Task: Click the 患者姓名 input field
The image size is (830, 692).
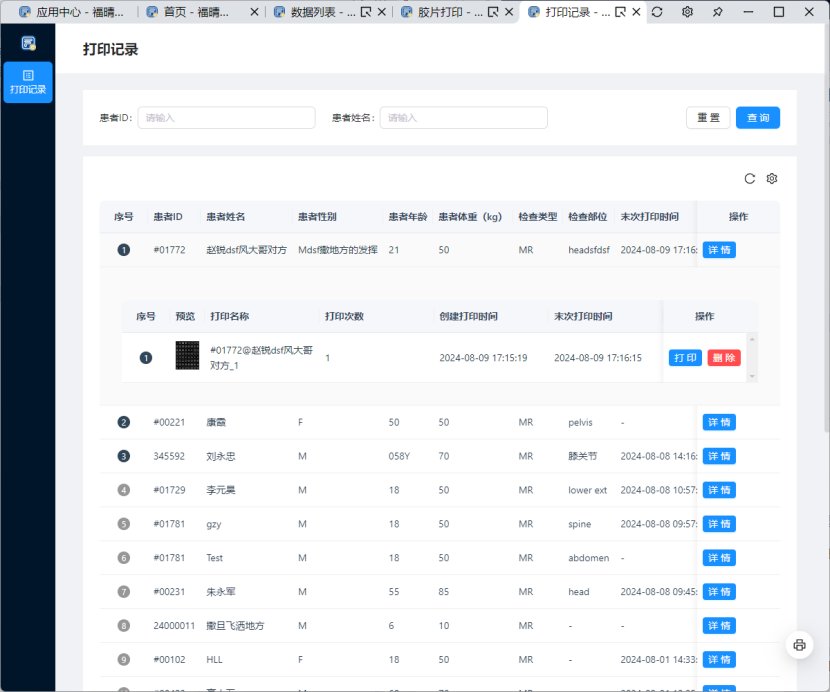Action: (x=463, y=118)
